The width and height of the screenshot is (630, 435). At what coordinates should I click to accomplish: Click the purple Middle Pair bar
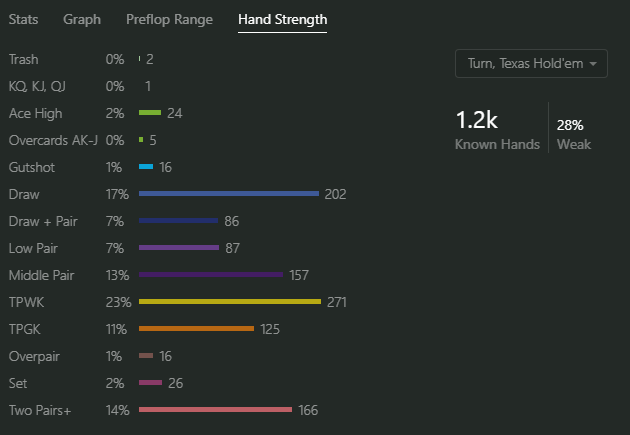211,274
